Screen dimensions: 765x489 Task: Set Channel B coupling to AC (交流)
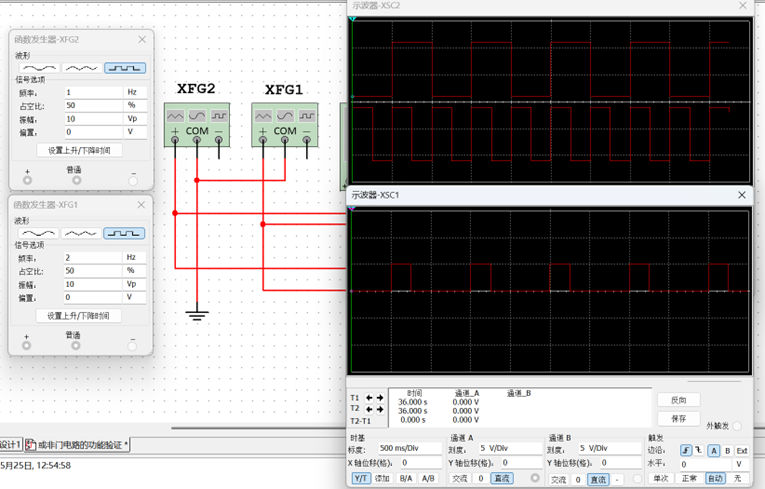pyautogui.click(x=559, y=480)
